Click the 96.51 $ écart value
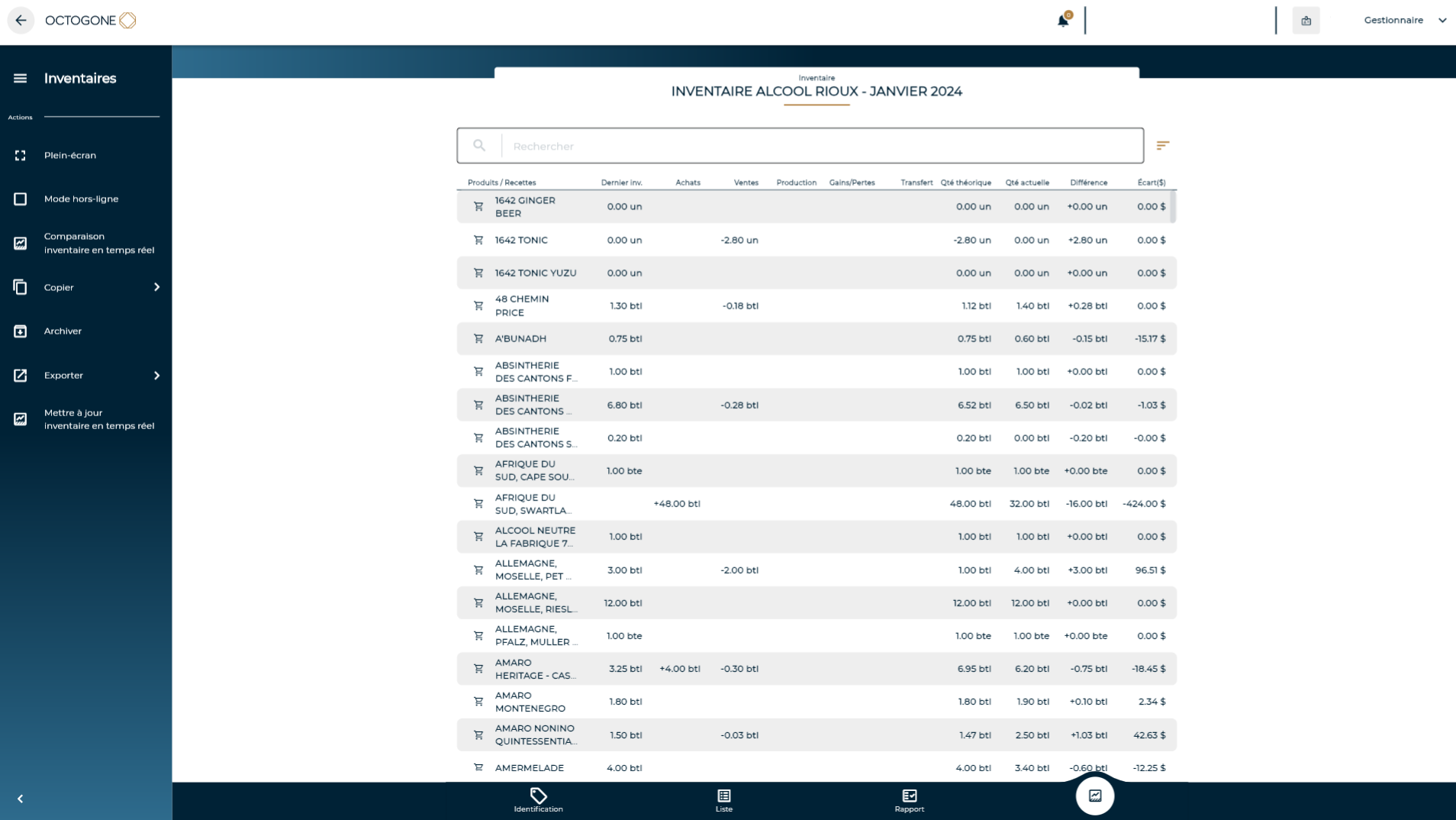1456x820 pixels. pos(1150,570)
